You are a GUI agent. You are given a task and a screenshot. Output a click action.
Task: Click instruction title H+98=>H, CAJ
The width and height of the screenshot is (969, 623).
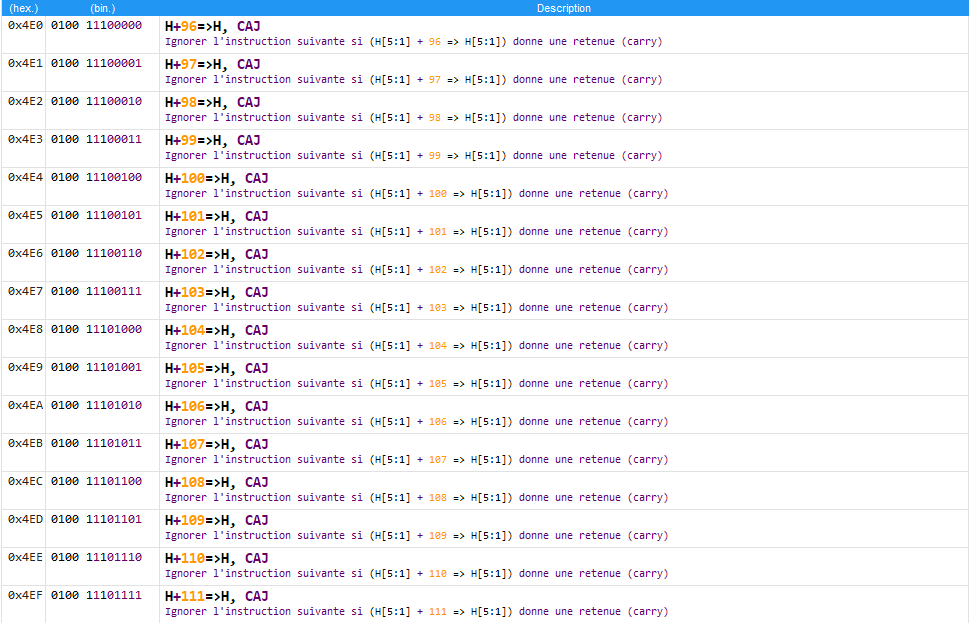point(213,103)
